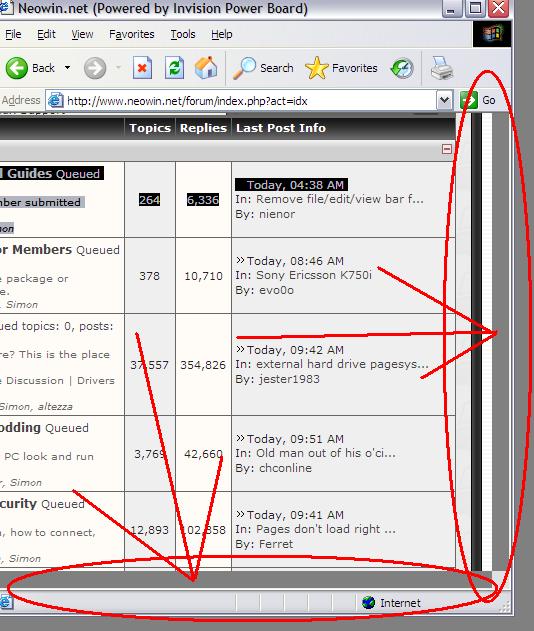Click the arrow icon before 'Today, 09:42 AM'
Screen dimensions: 534x631
[240, 349]
